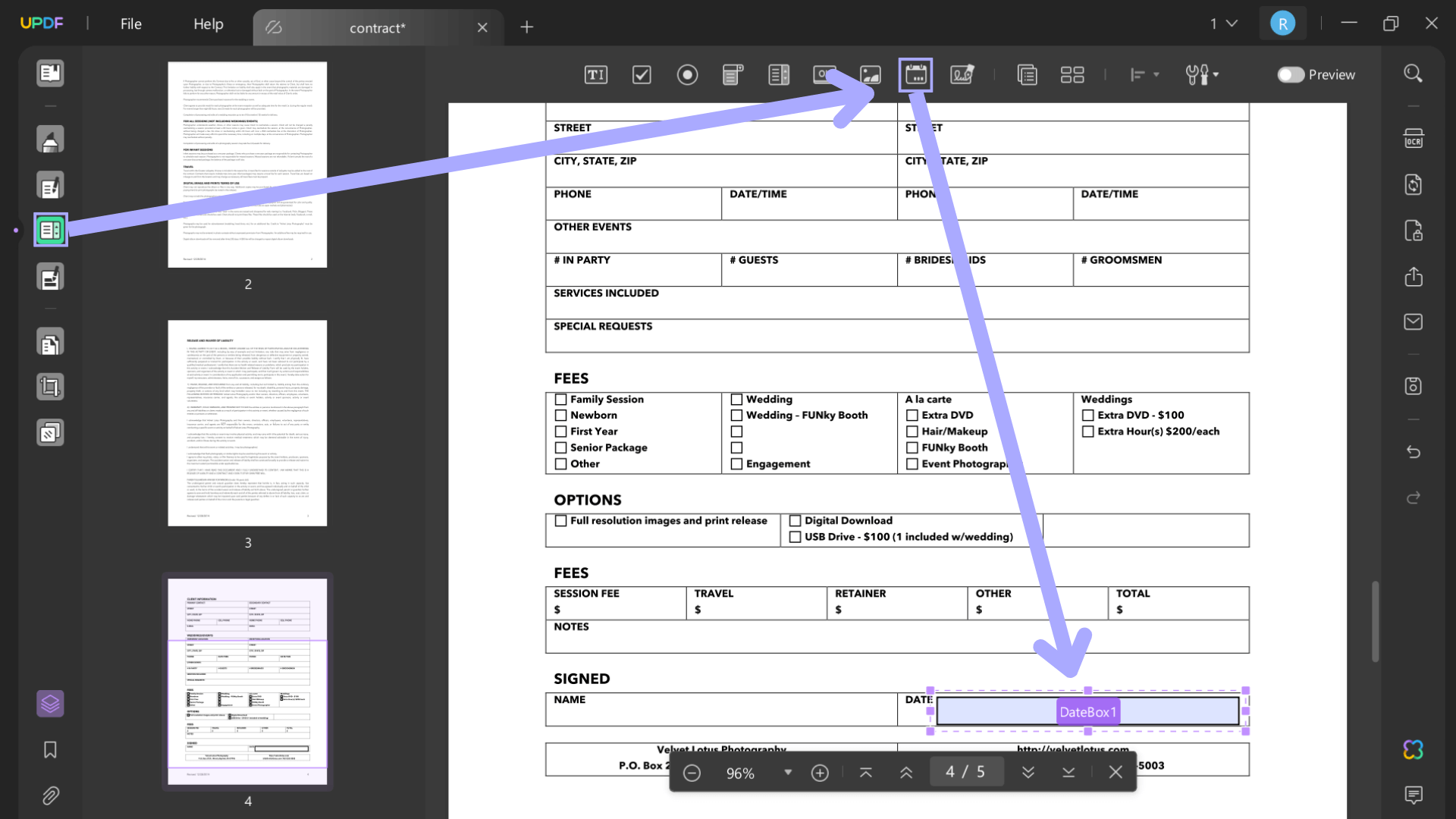Toggle the Preview switch
The width and height of the screenshot is (1456, 819).
tap(1292, 75)
